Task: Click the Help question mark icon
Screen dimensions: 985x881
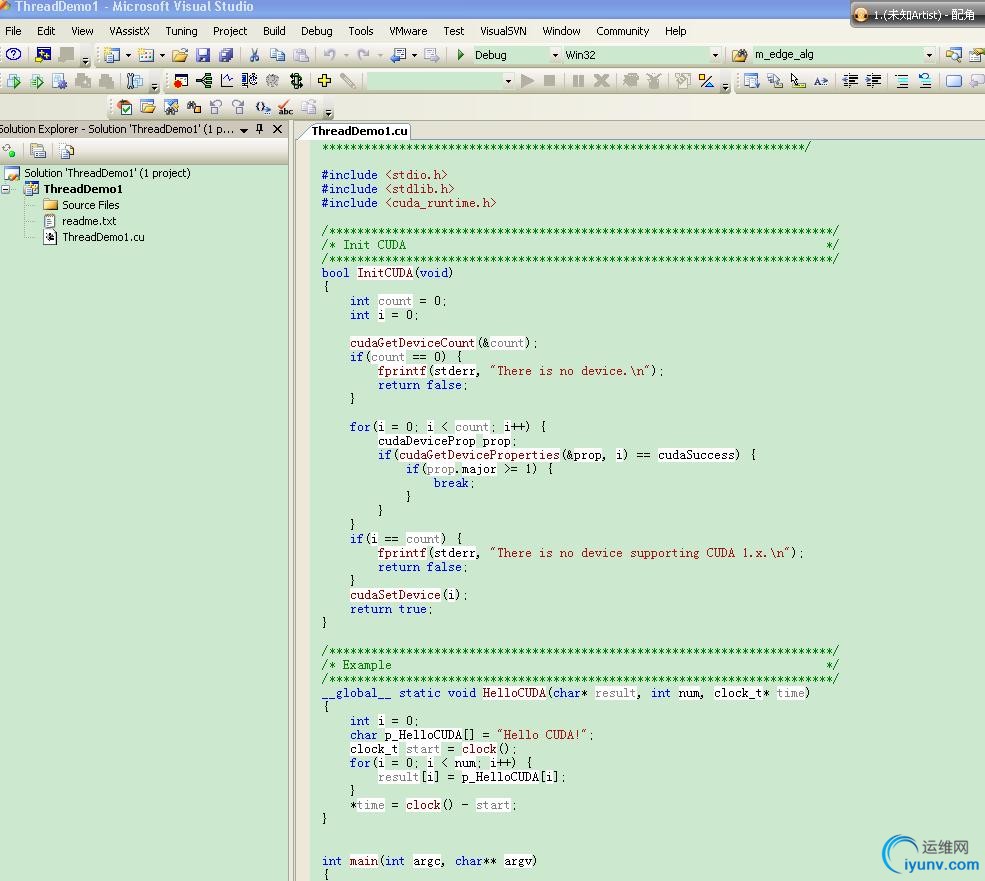Action: pyautogui.click(x=13, y=55)
